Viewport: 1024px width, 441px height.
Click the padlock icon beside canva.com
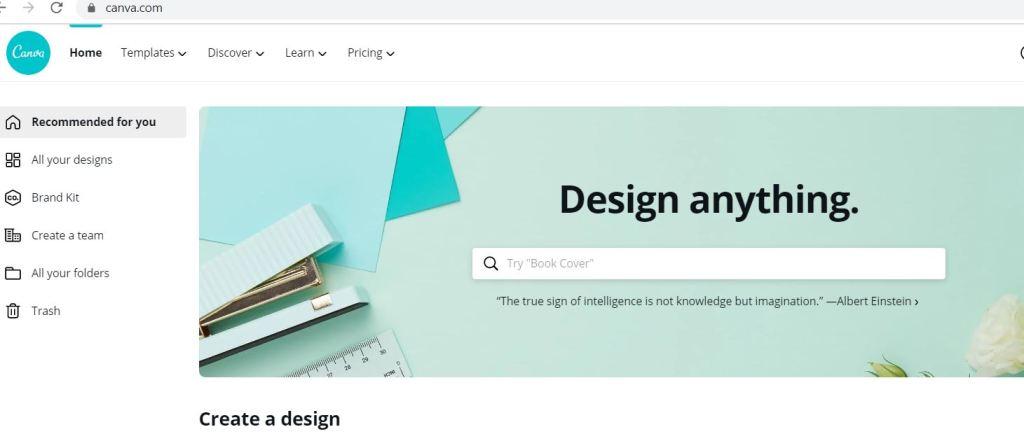pyautogui.click(x=91, y=8)
